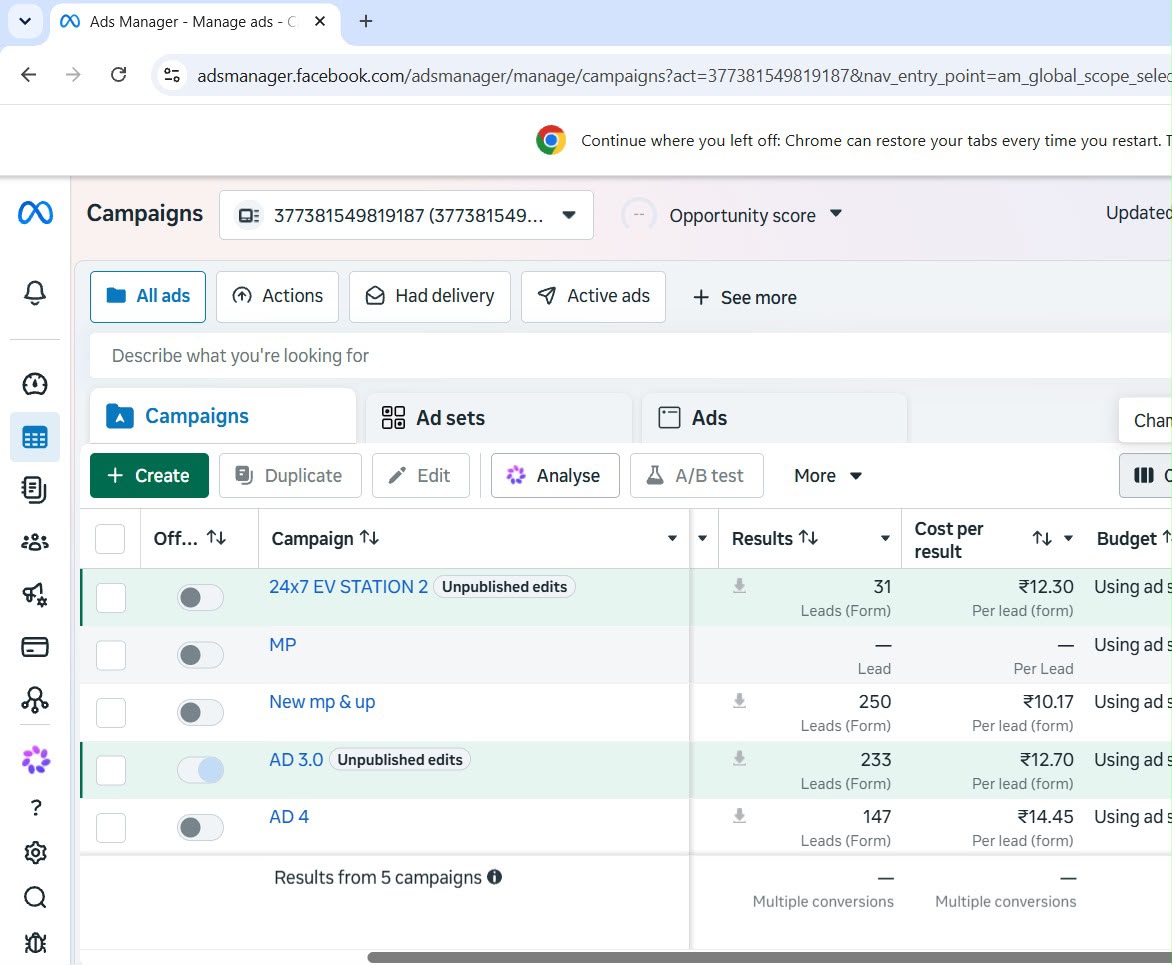
Task: Open the ad account selector dropdown
Action: point(406,215)
